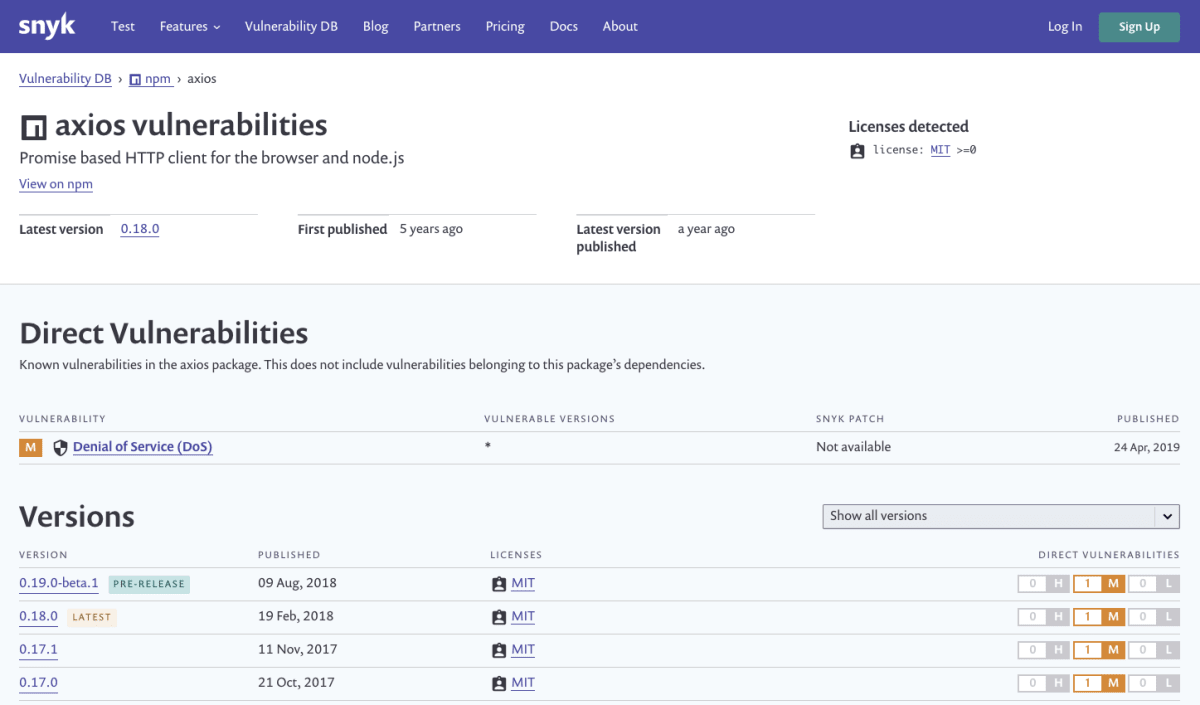Click the PRE-RELEASE tag on 0.19.0-beta.1

tap(149, 584)
